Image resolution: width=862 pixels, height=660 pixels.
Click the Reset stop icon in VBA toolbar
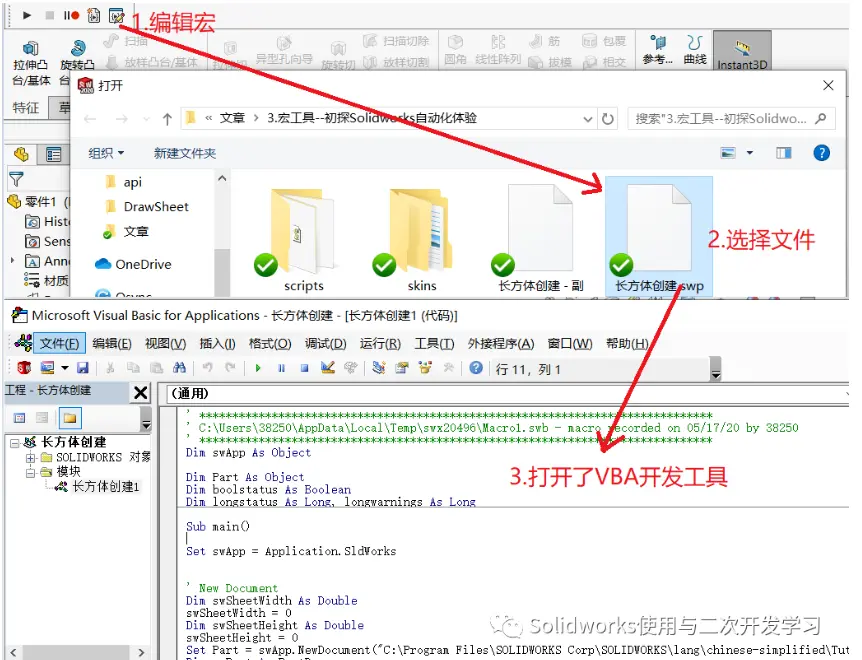(305, 368)
